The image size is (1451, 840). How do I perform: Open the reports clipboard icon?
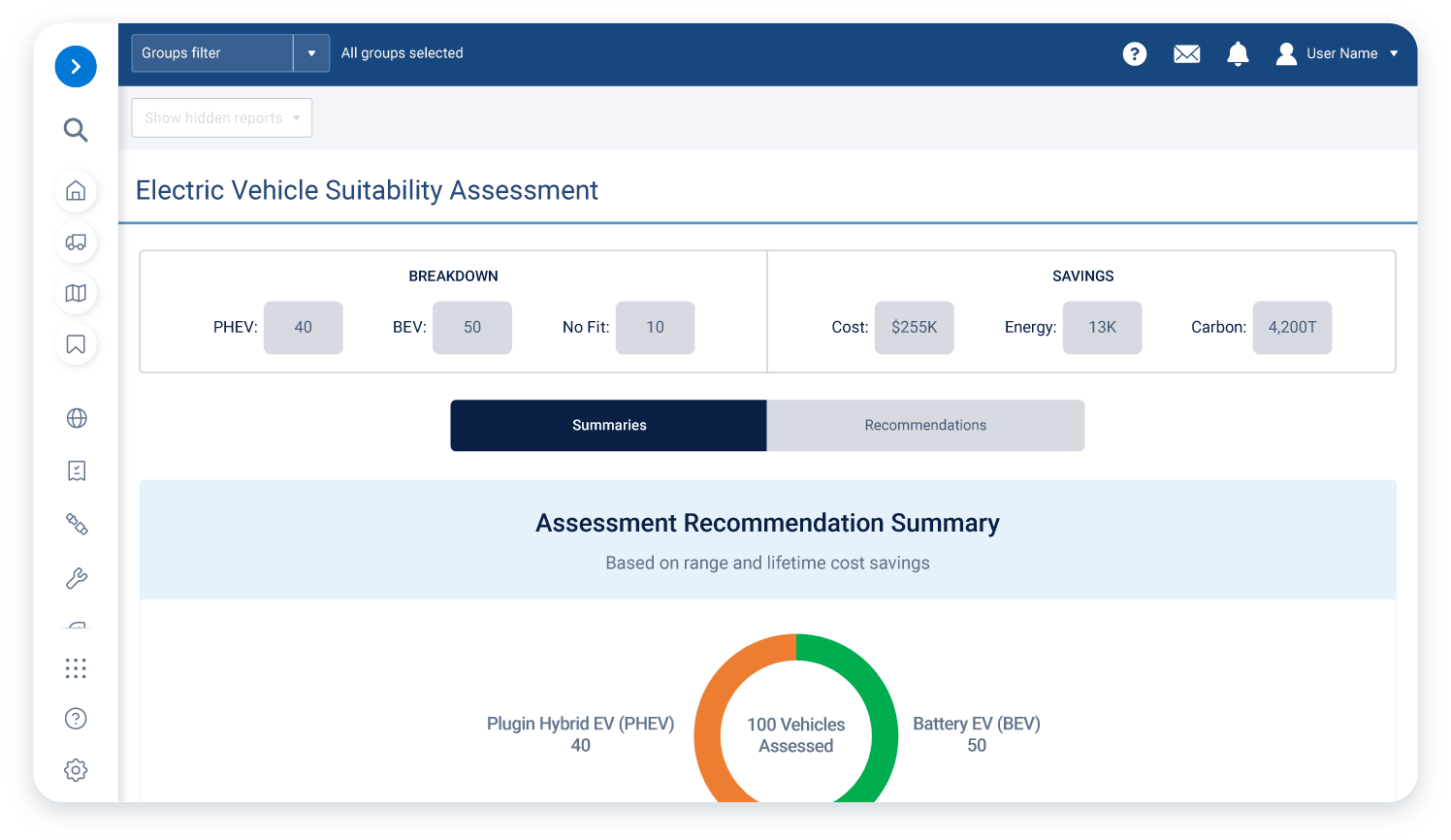pos(76,471)
